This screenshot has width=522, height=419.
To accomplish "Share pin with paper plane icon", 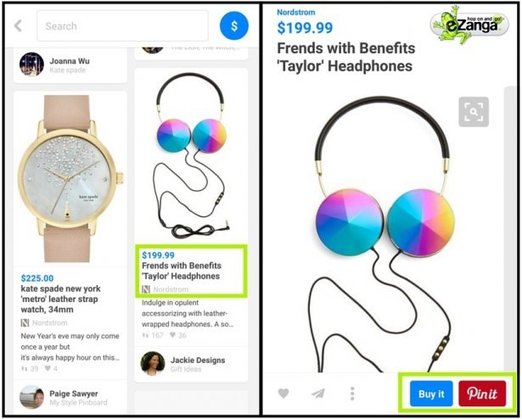I will [x=318, y=394].
